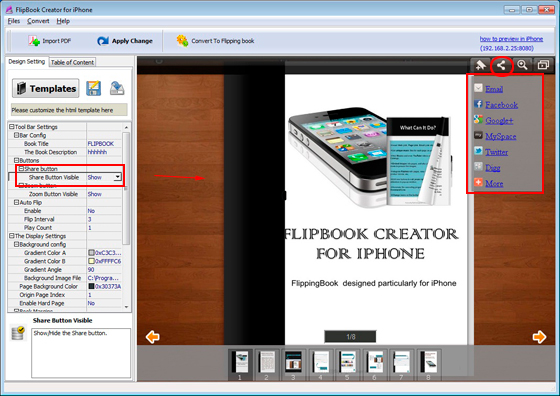The image size is (560, 396).
Task: Open the Convert menu
Action: pyautogui.click(x=38, y=21)
